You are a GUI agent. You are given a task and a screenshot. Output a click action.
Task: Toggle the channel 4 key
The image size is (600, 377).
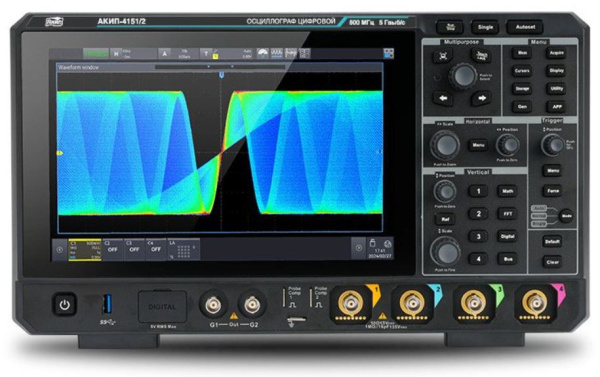[478, 259]
